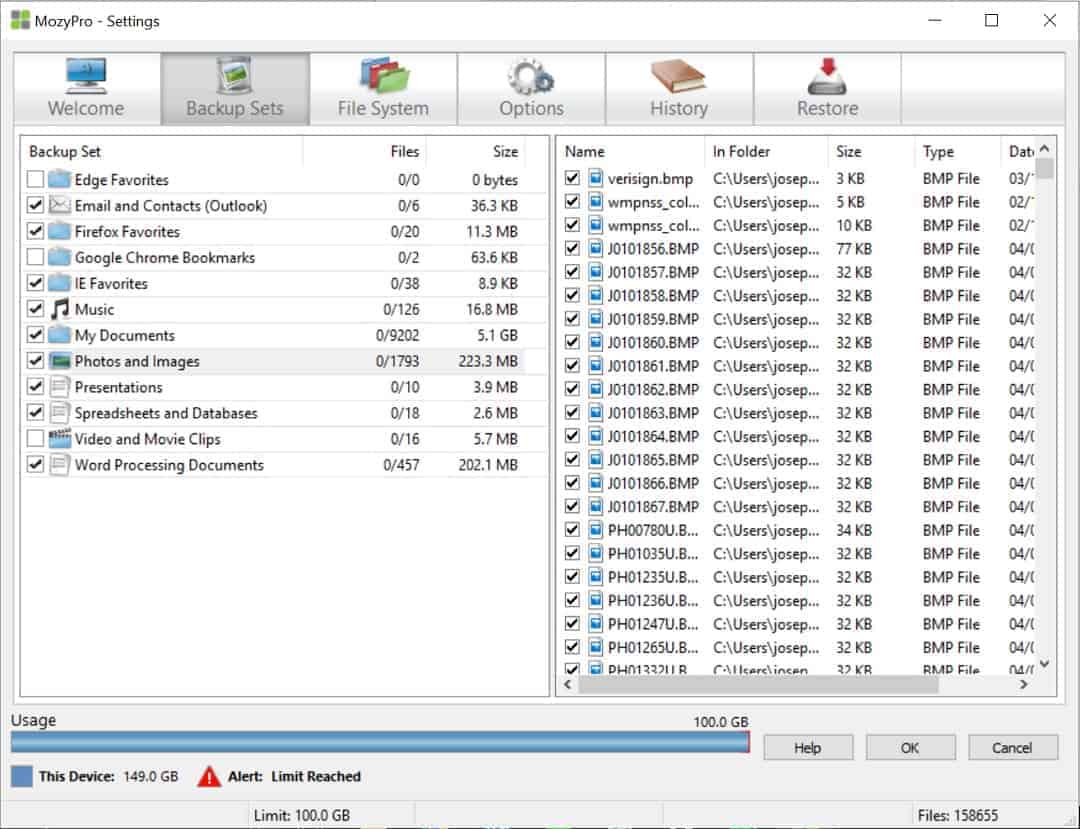Viewport: 1080px width, 829px height.
Task: Click the blue This Device color swatch
Action: (x=22, y=777)
